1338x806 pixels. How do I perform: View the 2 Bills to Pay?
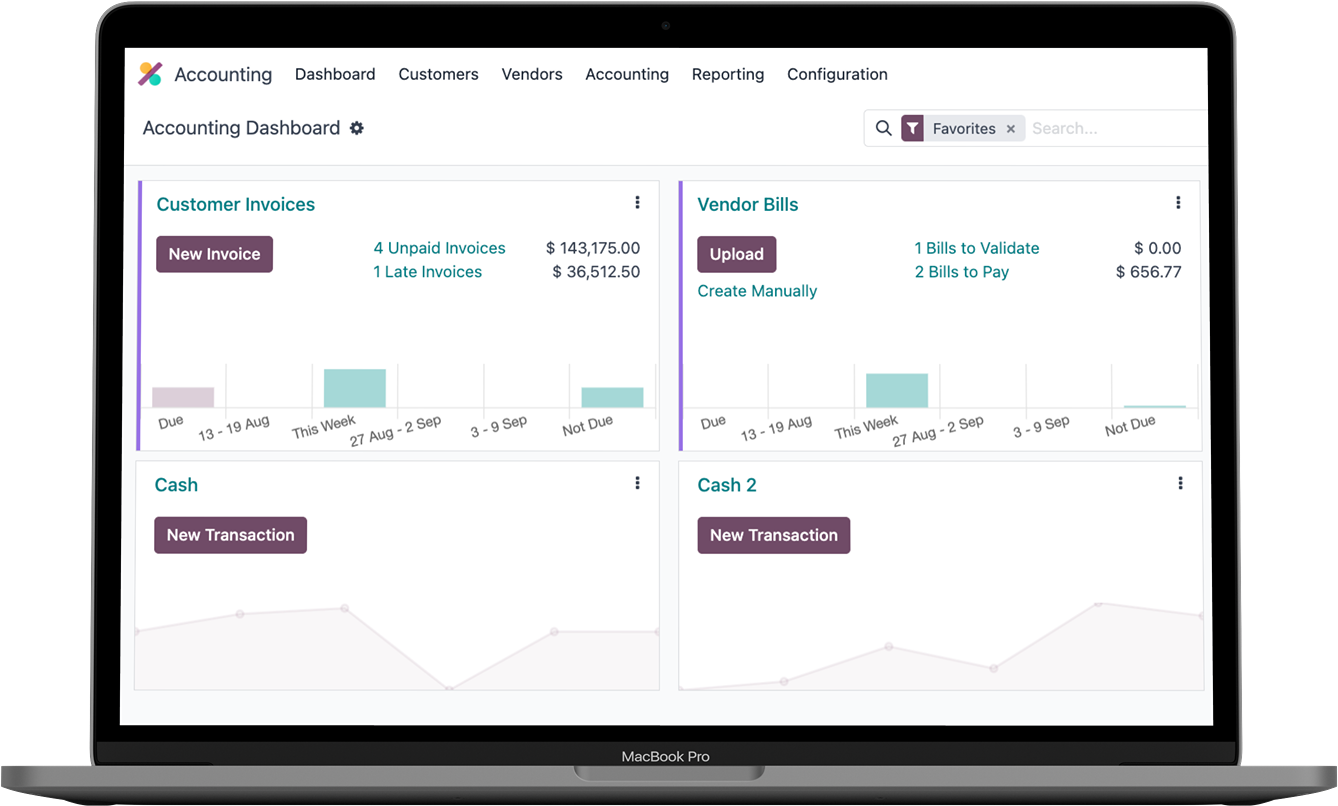coord(961,271)
